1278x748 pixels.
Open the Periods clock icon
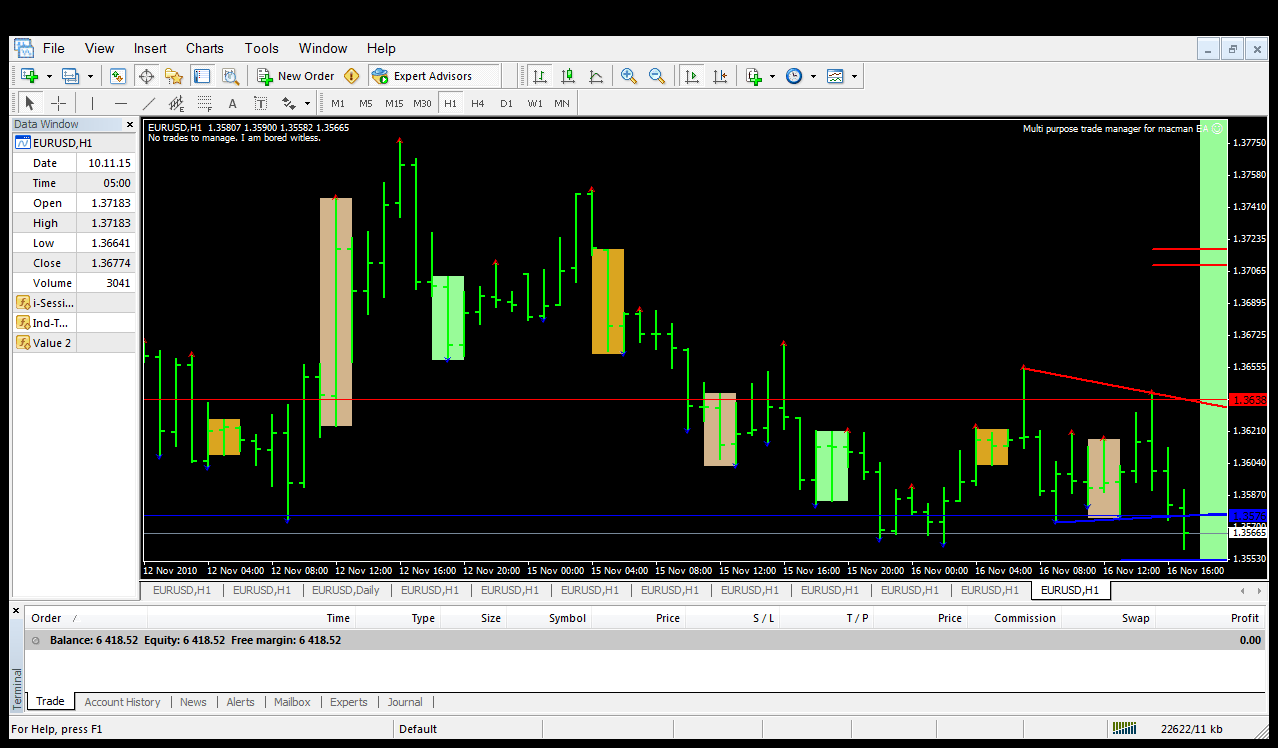click(x=794, y=76)
